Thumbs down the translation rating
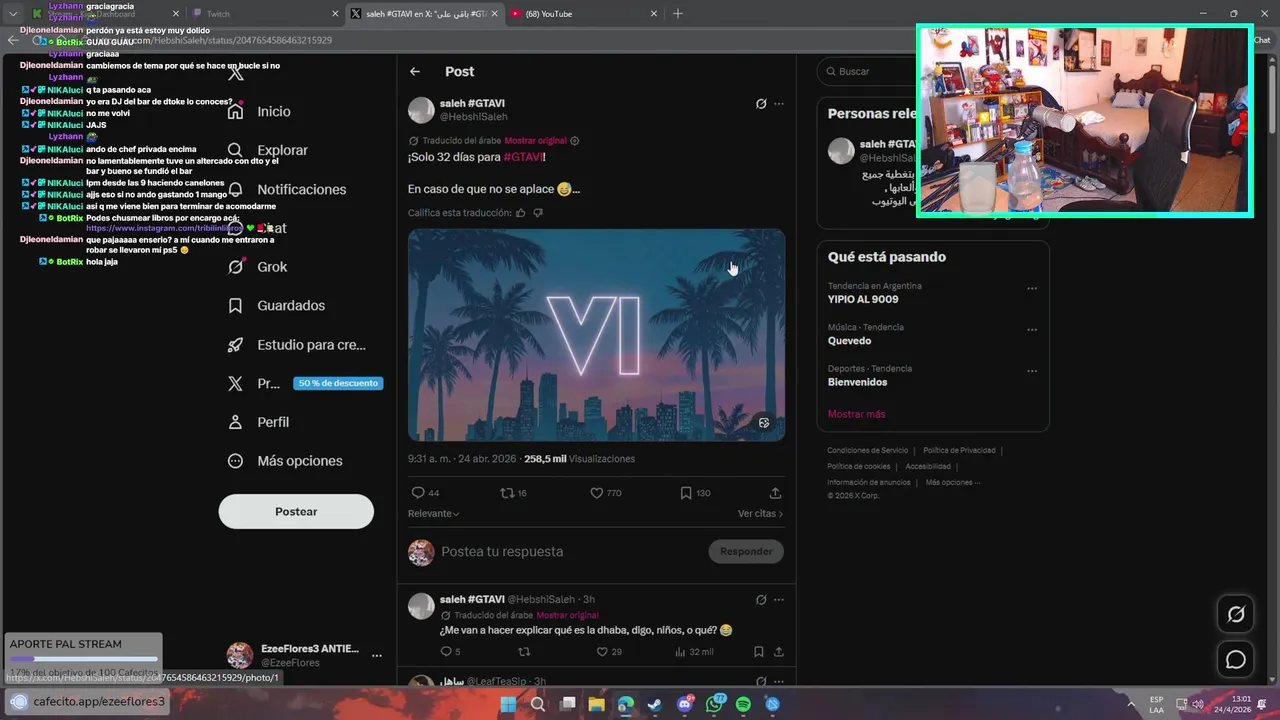1280x720 pixels. click(538, 213)
